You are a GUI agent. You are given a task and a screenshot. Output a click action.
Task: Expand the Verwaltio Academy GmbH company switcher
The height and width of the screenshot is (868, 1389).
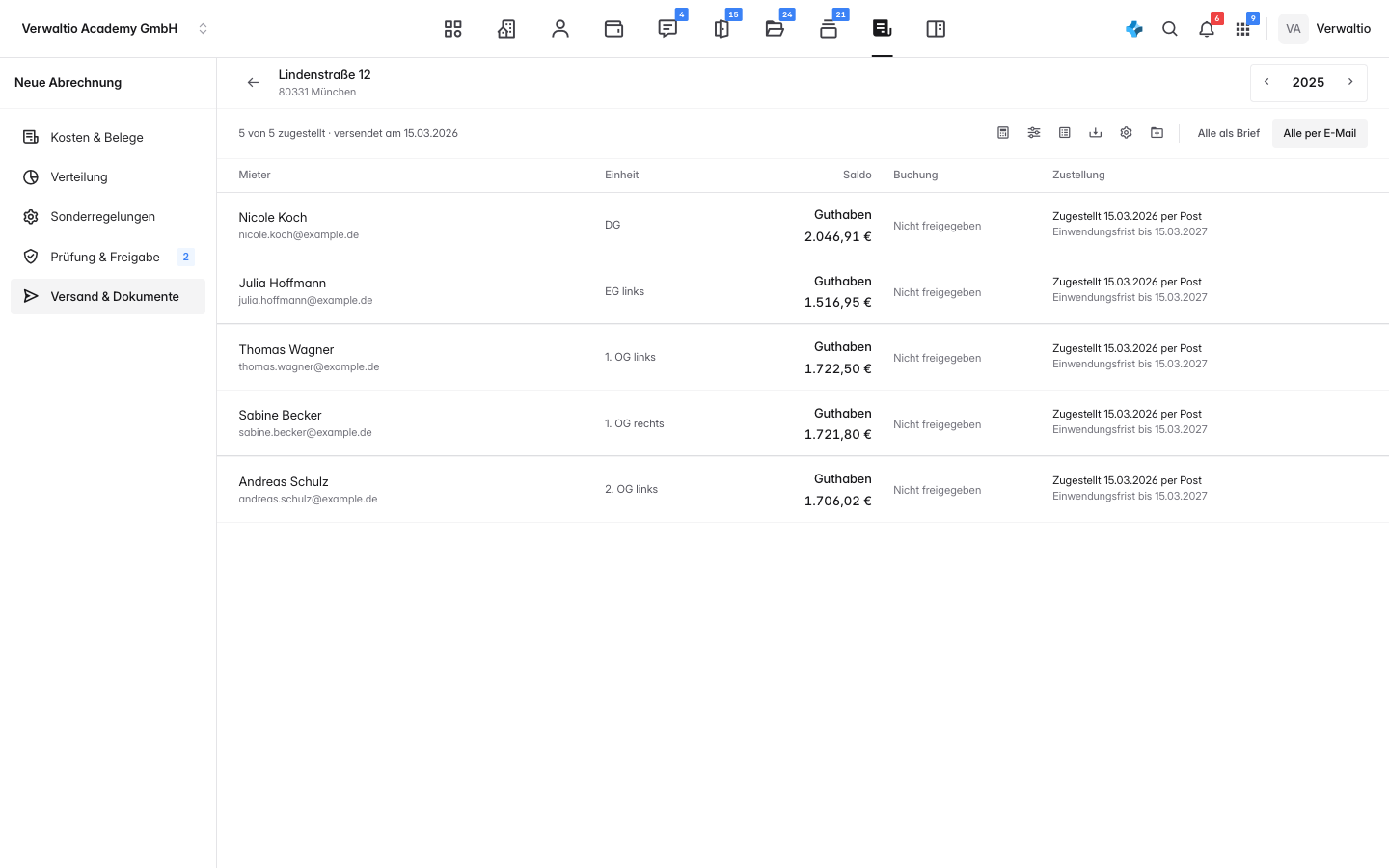[x=116, y=29]
